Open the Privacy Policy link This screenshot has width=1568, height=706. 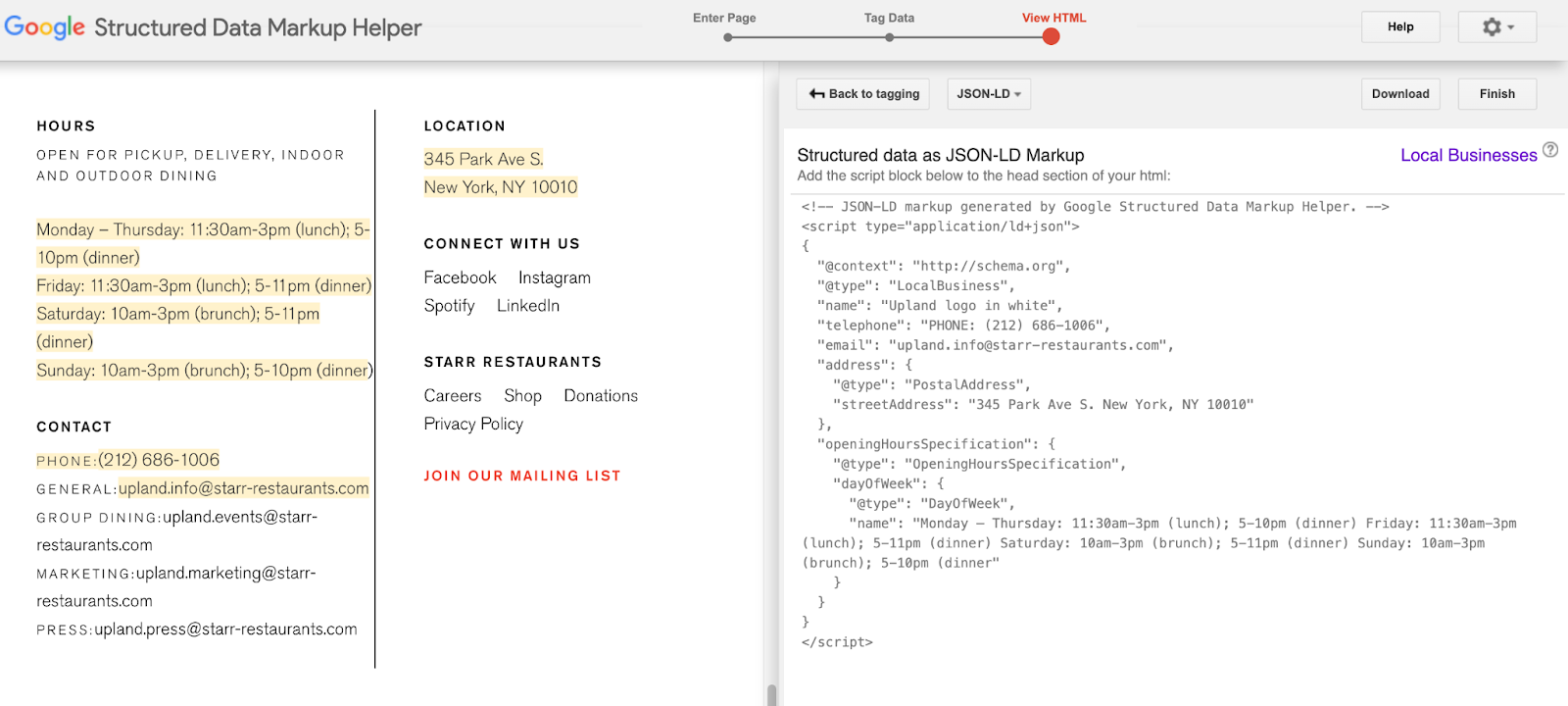[x=473, y=424]
